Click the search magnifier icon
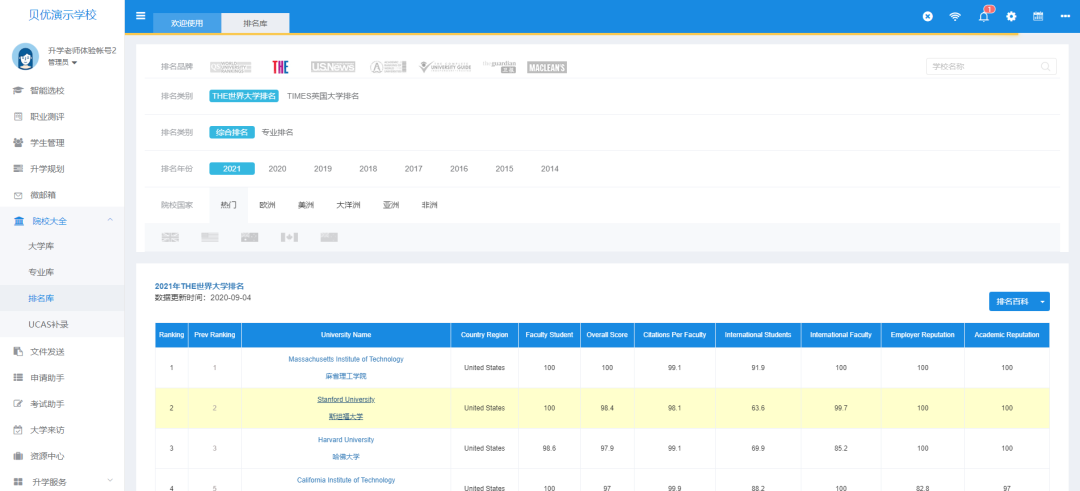 click(x=1046, y=67)
